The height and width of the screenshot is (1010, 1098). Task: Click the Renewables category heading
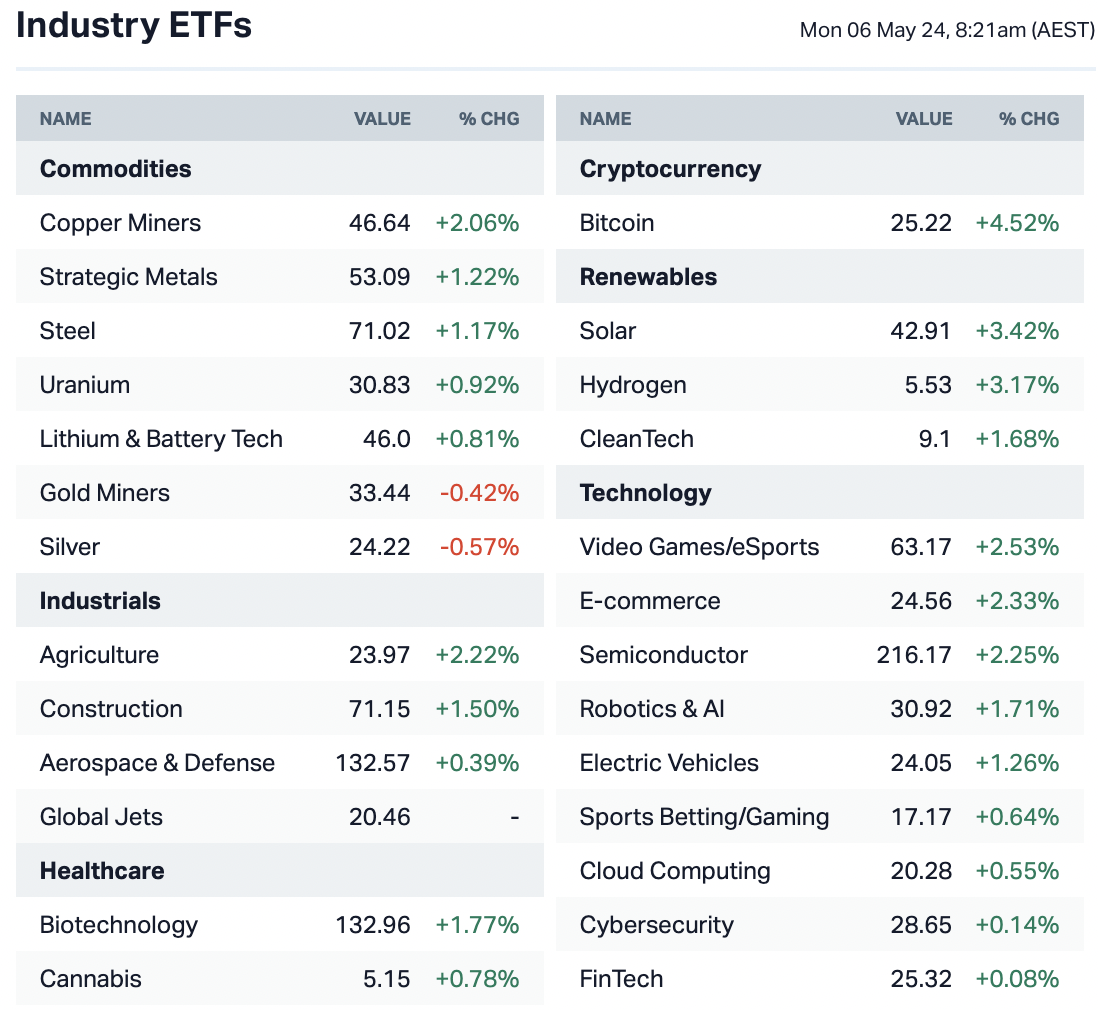[648, 277]
